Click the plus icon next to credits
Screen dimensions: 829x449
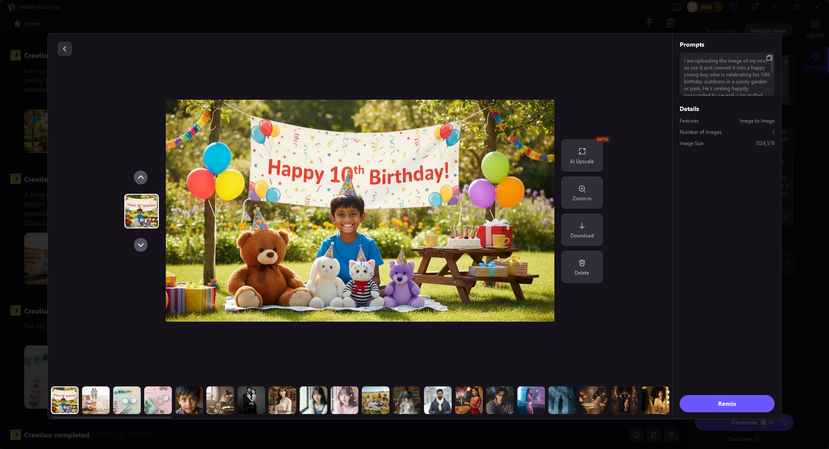718,7
